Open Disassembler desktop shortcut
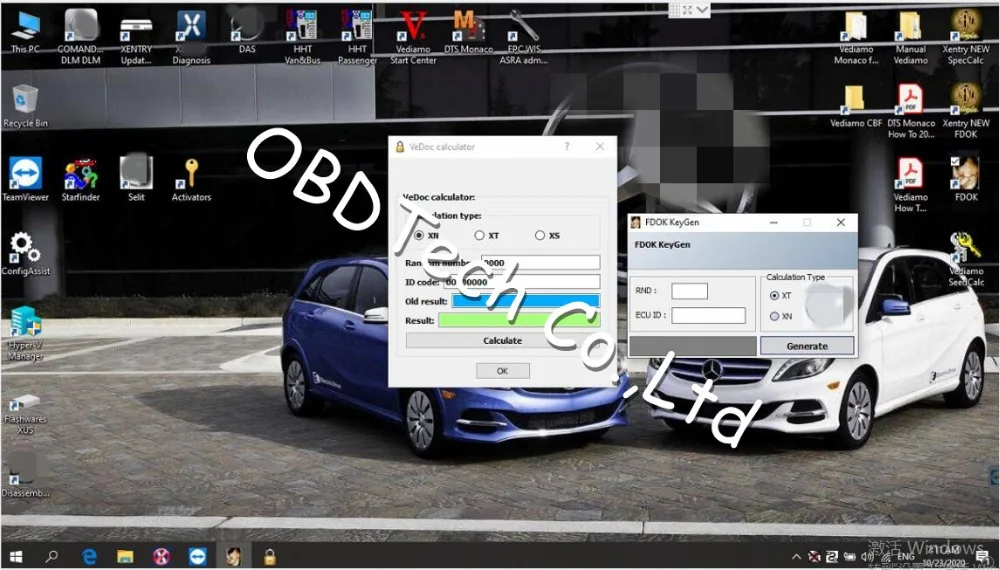This screenshot has height=570, width=1000. coord(26,475)
